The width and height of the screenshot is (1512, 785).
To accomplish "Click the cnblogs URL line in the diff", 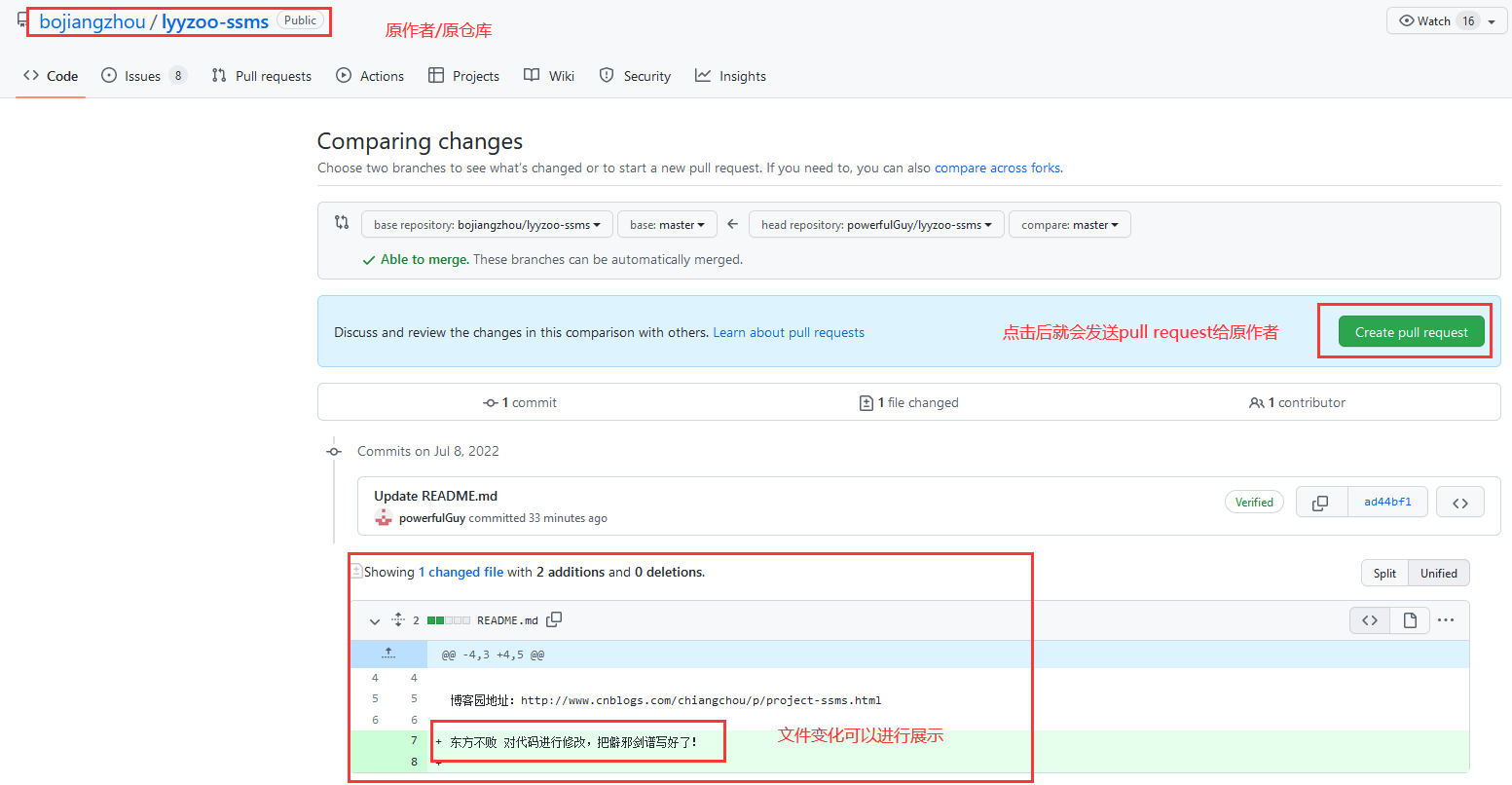I will (666, 700).
